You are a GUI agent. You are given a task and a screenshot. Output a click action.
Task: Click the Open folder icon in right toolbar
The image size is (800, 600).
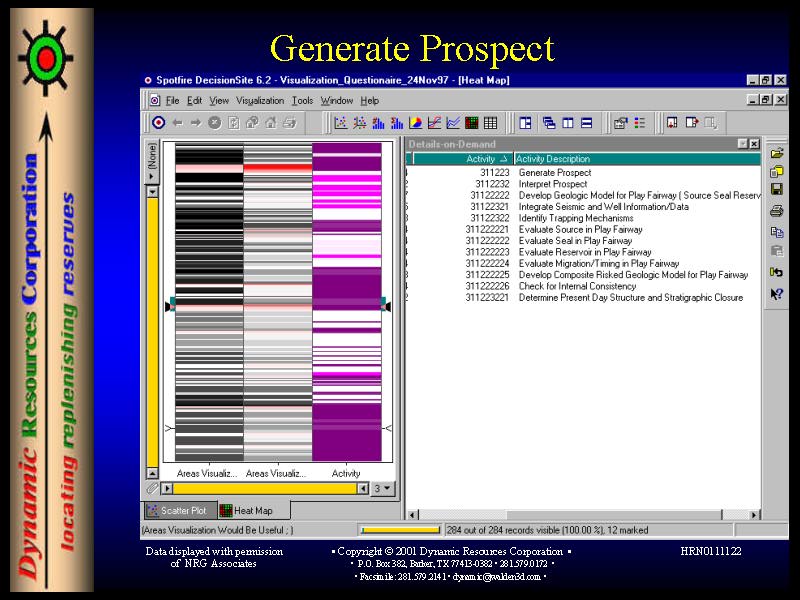coord(777,153)
